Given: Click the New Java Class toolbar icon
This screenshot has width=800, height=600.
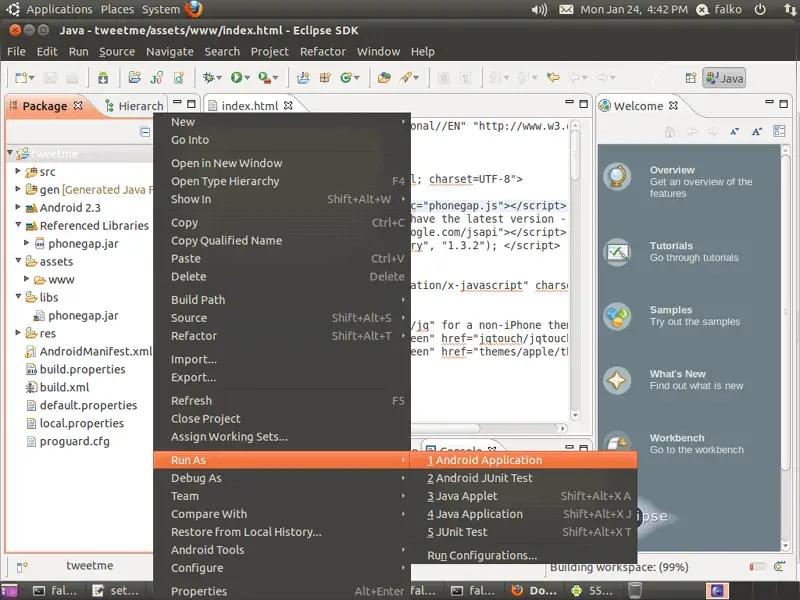Looking at the screenshot, I should pos(346,78).
